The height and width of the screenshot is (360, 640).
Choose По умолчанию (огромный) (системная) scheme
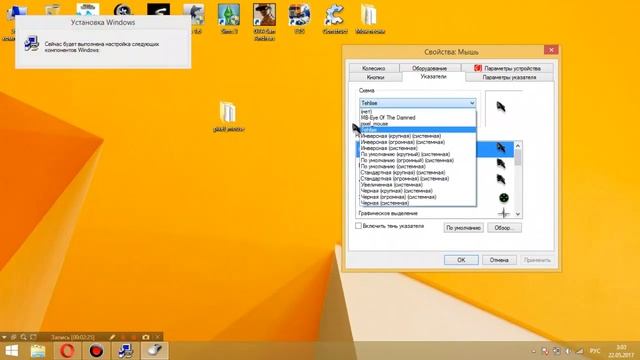click(418, 160)
